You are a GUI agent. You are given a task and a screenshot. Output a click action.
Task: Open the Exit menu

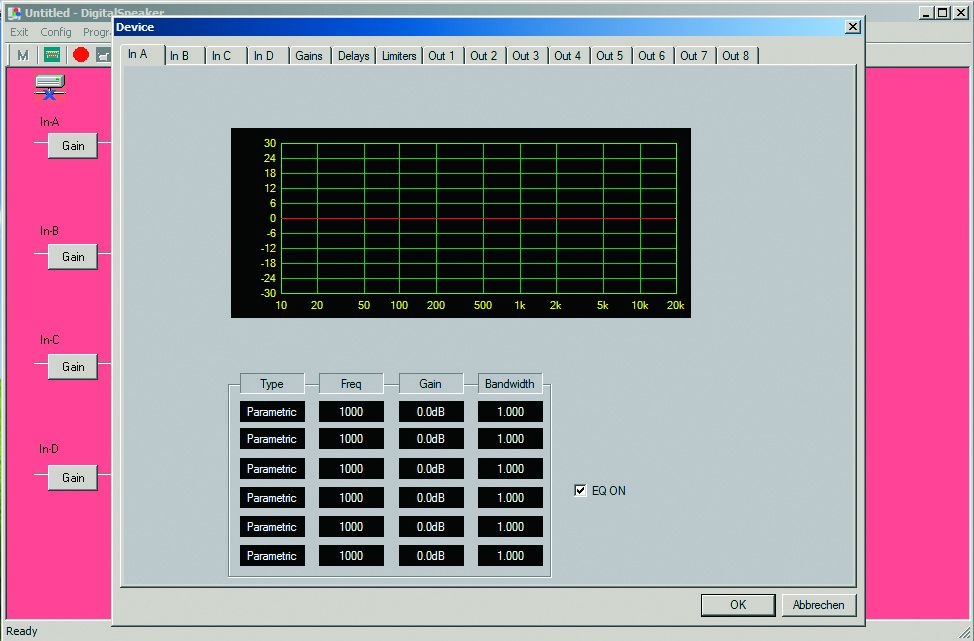(x=19, y=32)
